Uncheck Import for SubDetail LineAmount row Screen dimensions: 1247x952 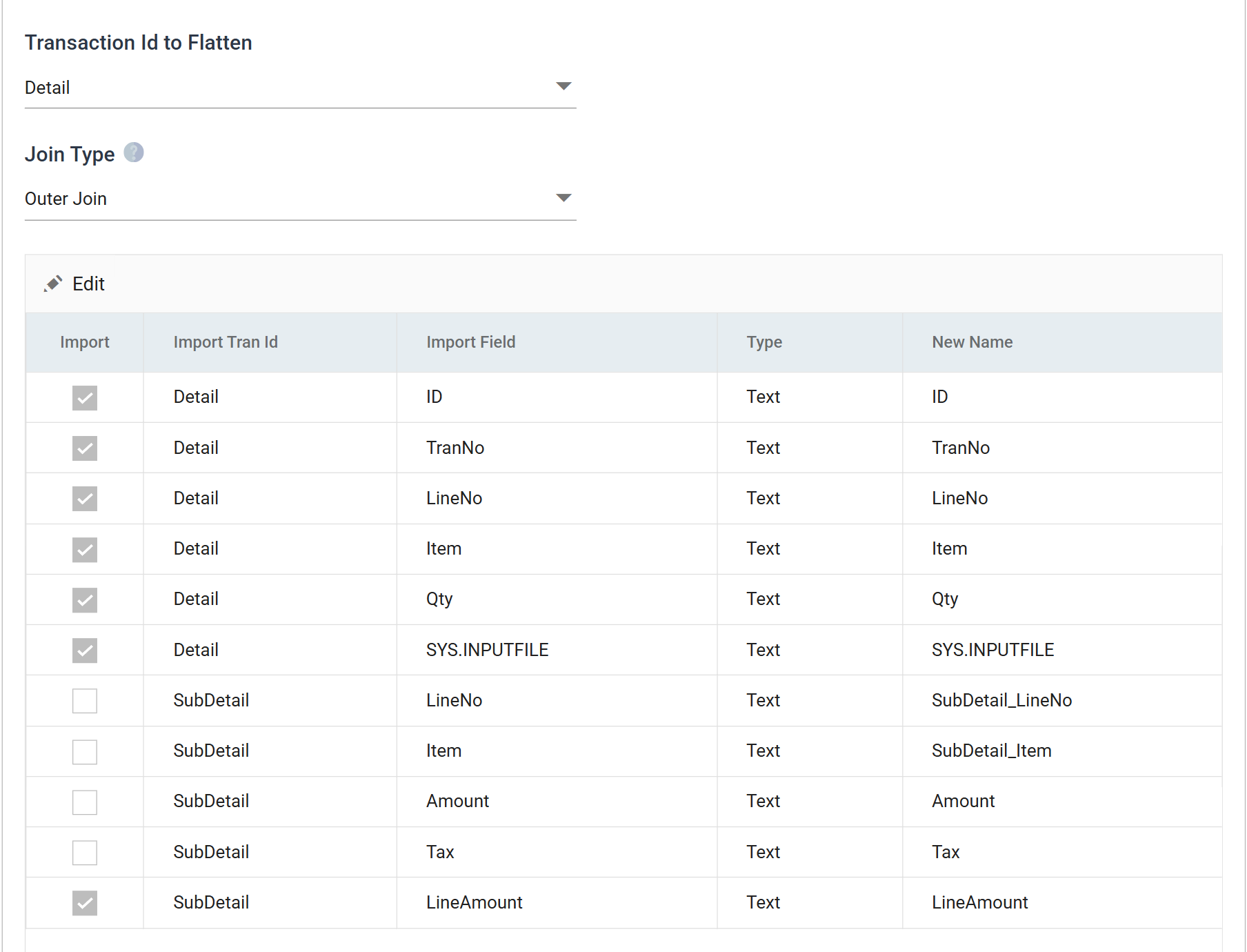(85, 903)
